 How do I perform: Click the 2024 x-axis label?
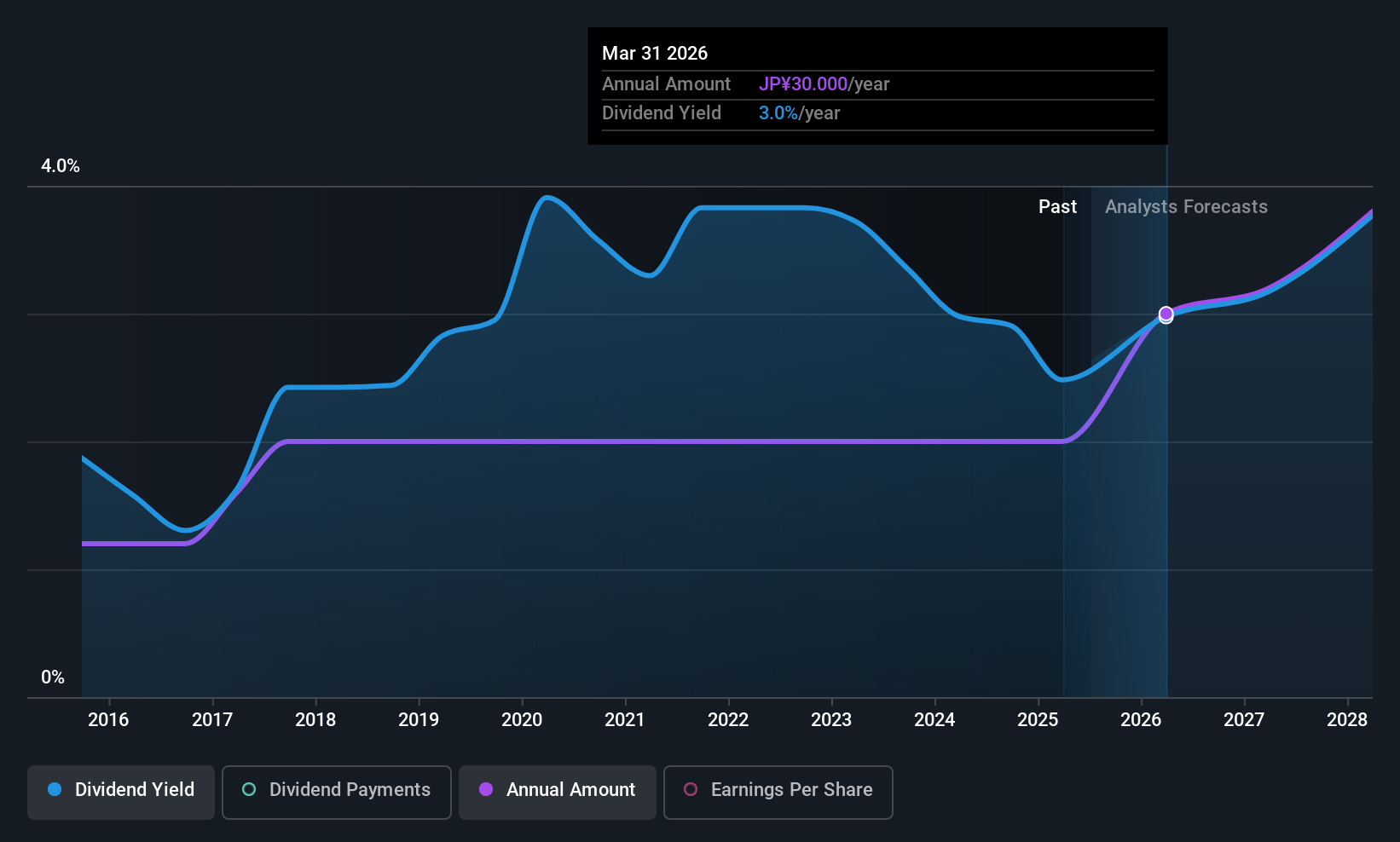[x=934, y=719]
